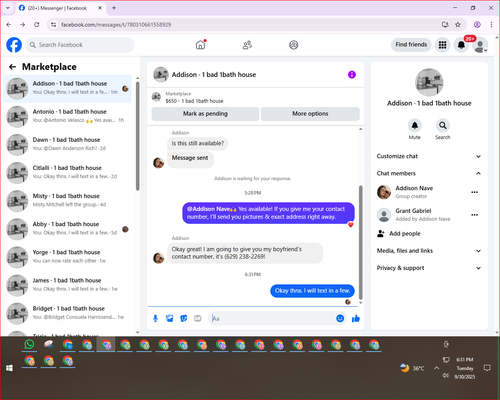
Task: Open the taskbar notification center icon
Action: tap(487, 368)
